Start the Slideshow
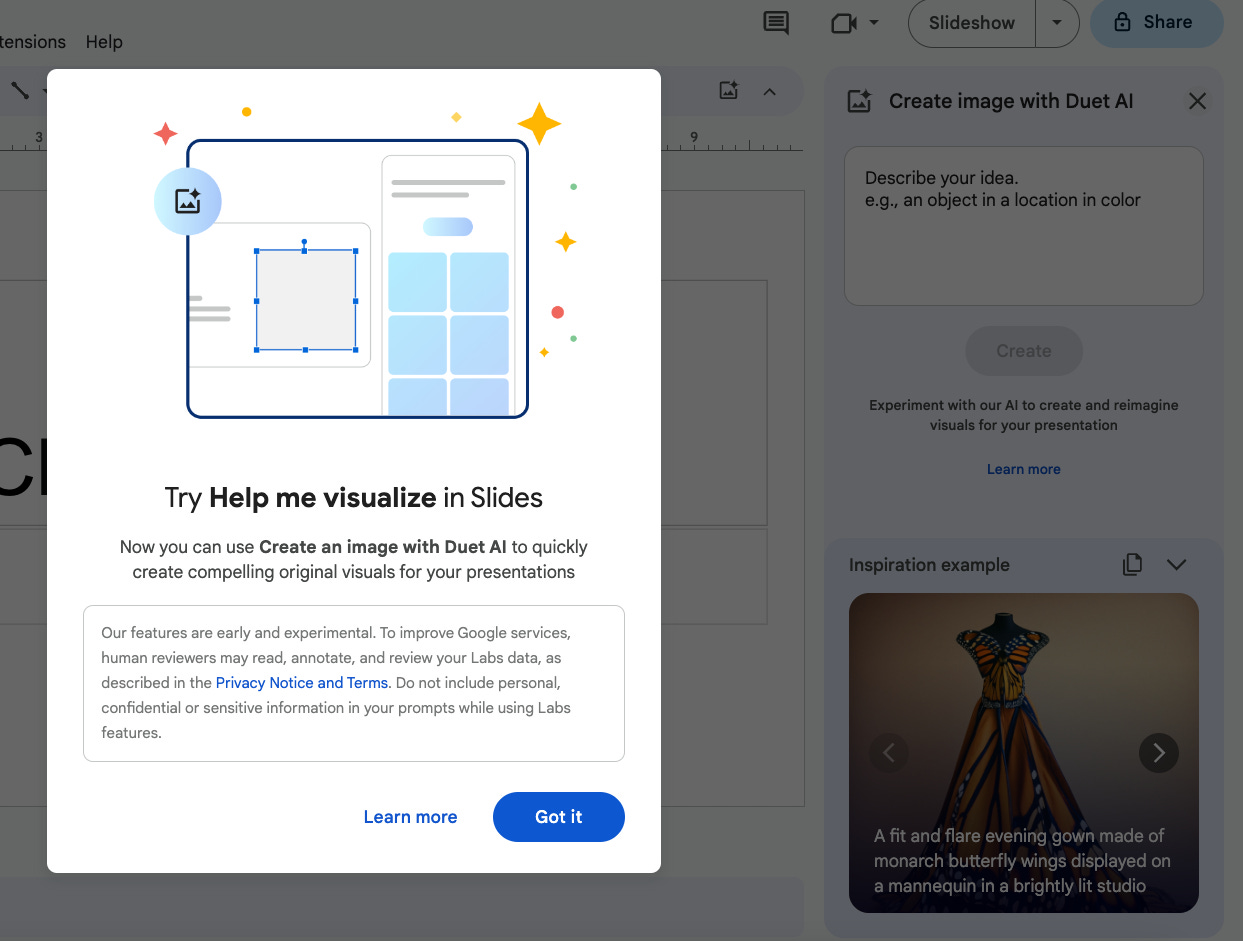The image size is (1243, 941). click(x=971, y=23)
